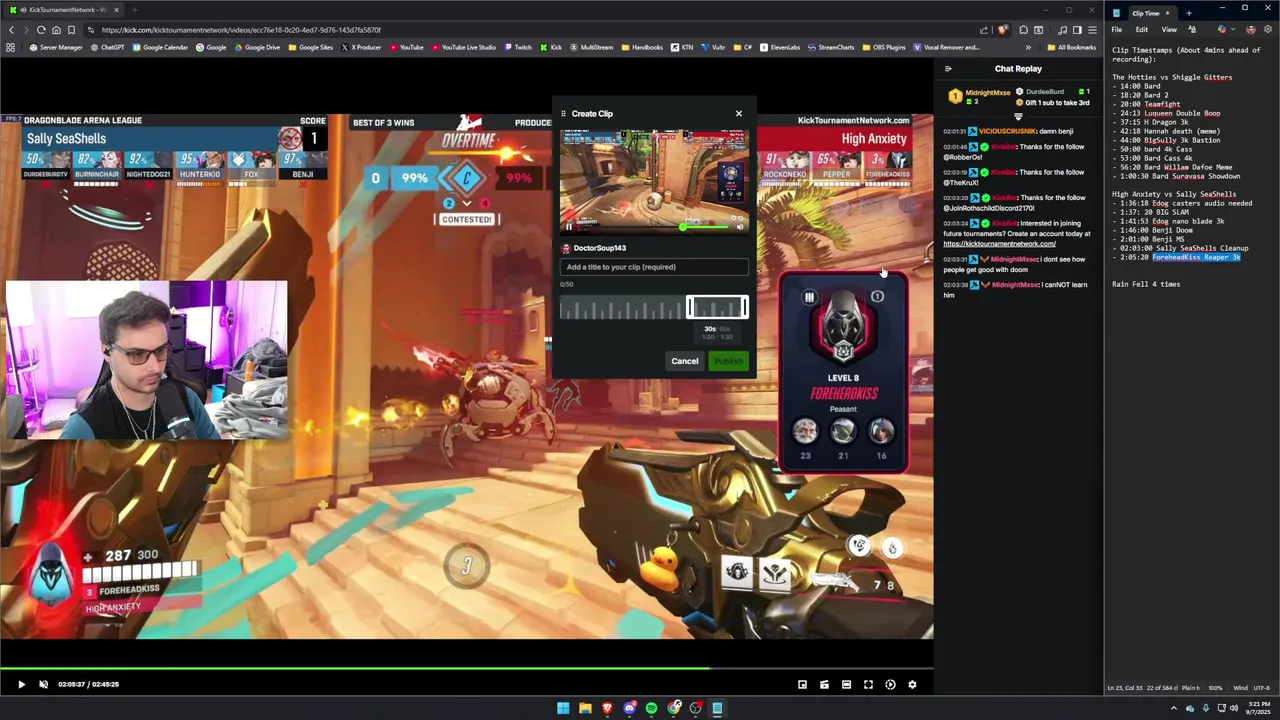Open the Twitch bookmark
Viewport: 1280px width, 720px height.
pos(518,47)
